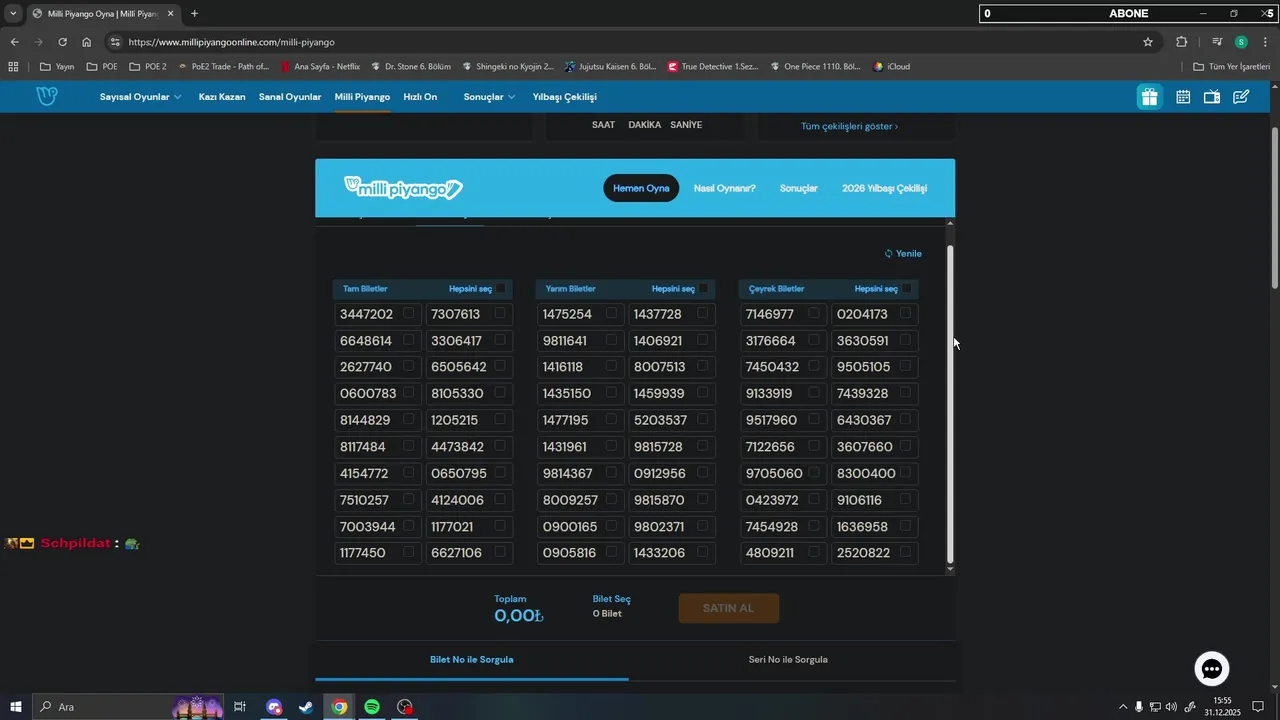Screen dimensions: 1280x720
Task: Show hidden system tray icons
Action: [x=1123, y=707]
